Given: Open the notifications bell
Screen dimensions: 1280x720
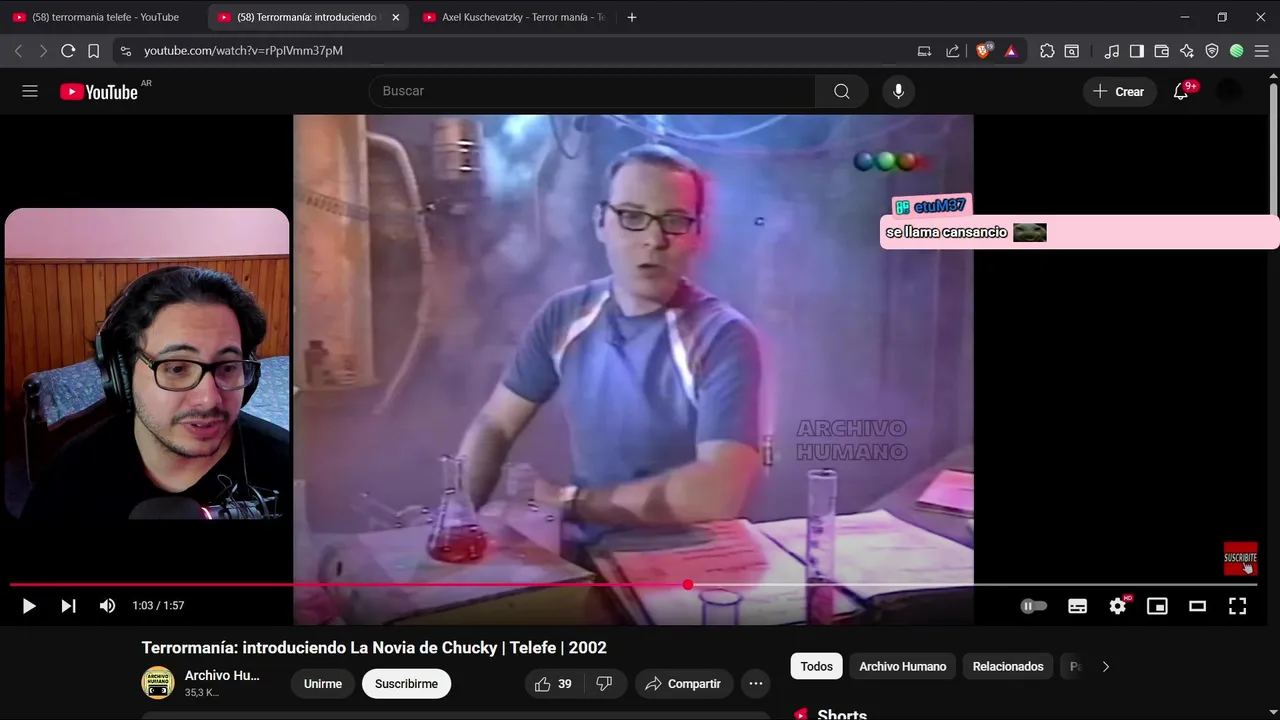Looking at the screenshot, I should pyautogui.click(x=1181, y=91).
